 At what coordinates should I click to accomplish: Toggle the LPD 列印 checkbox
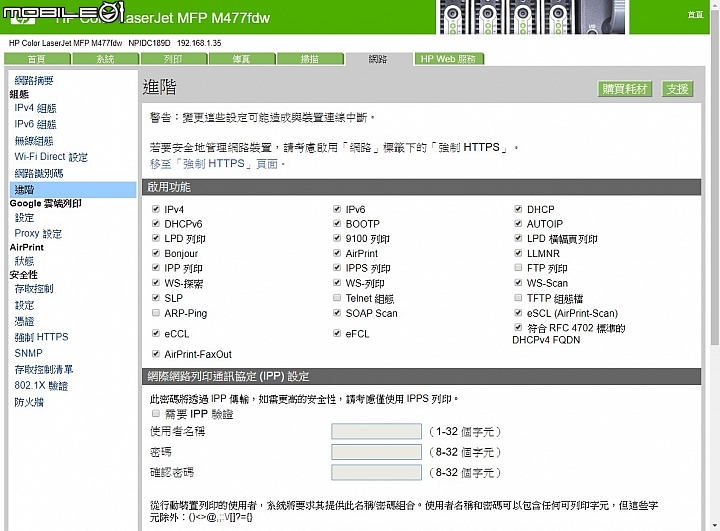click(x=156, y=238)
